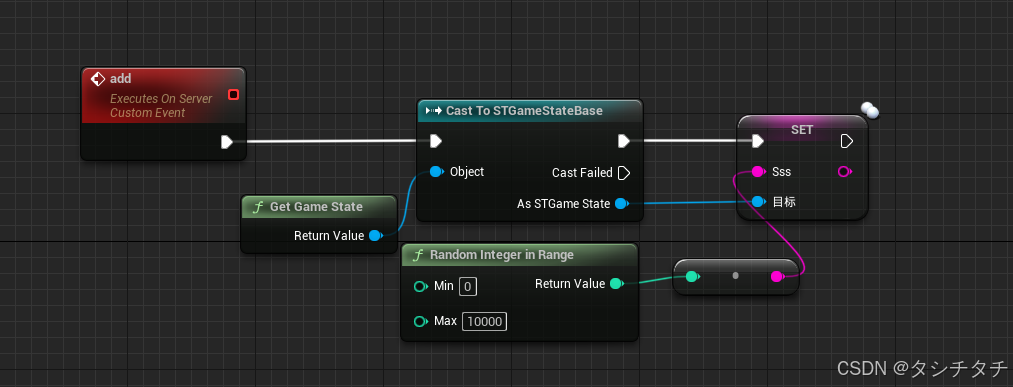
Task: Click the SET node execution input pin
Action: [x=758, y=141]
